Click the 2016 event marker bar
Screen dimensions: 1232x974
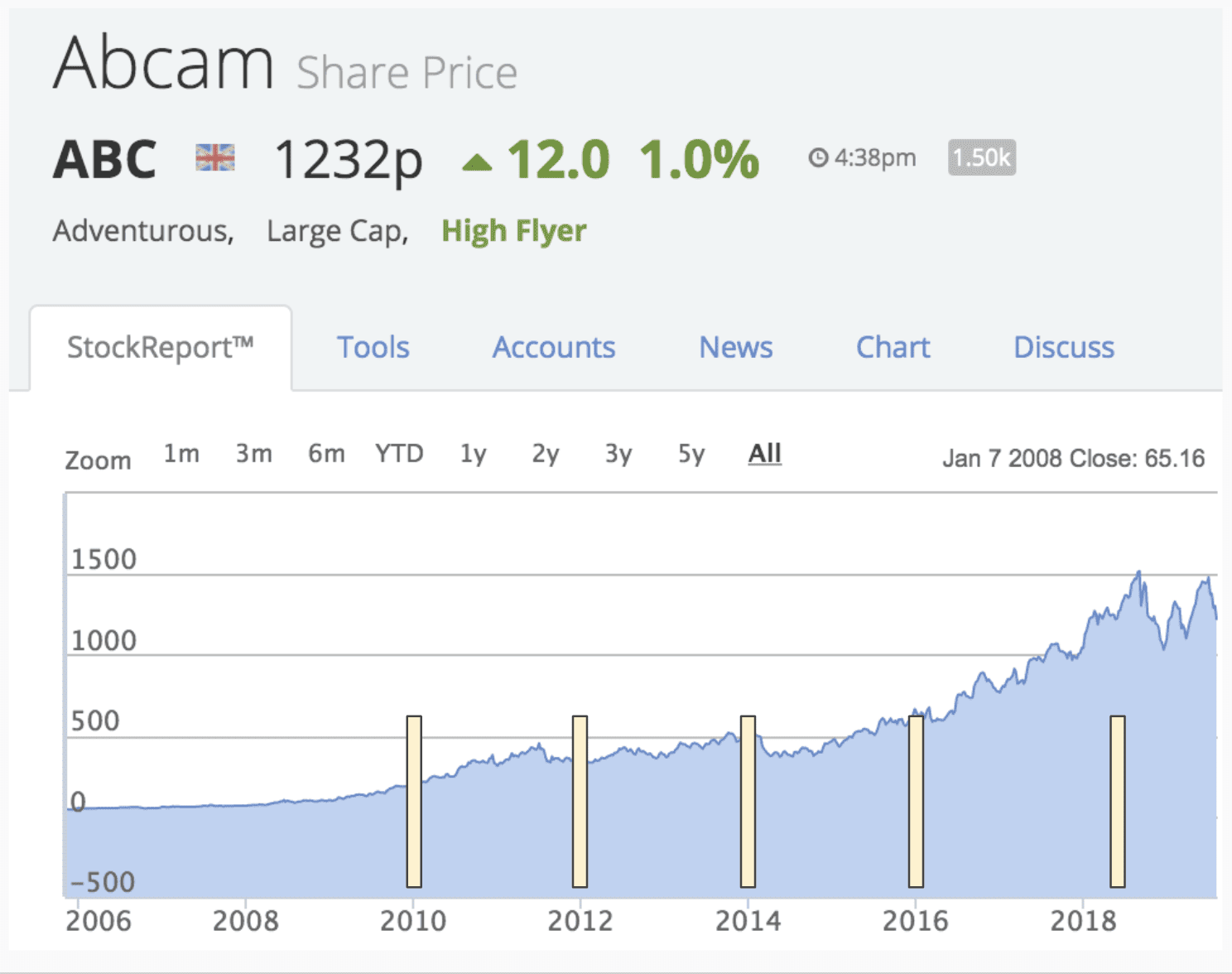click(916, 802)
